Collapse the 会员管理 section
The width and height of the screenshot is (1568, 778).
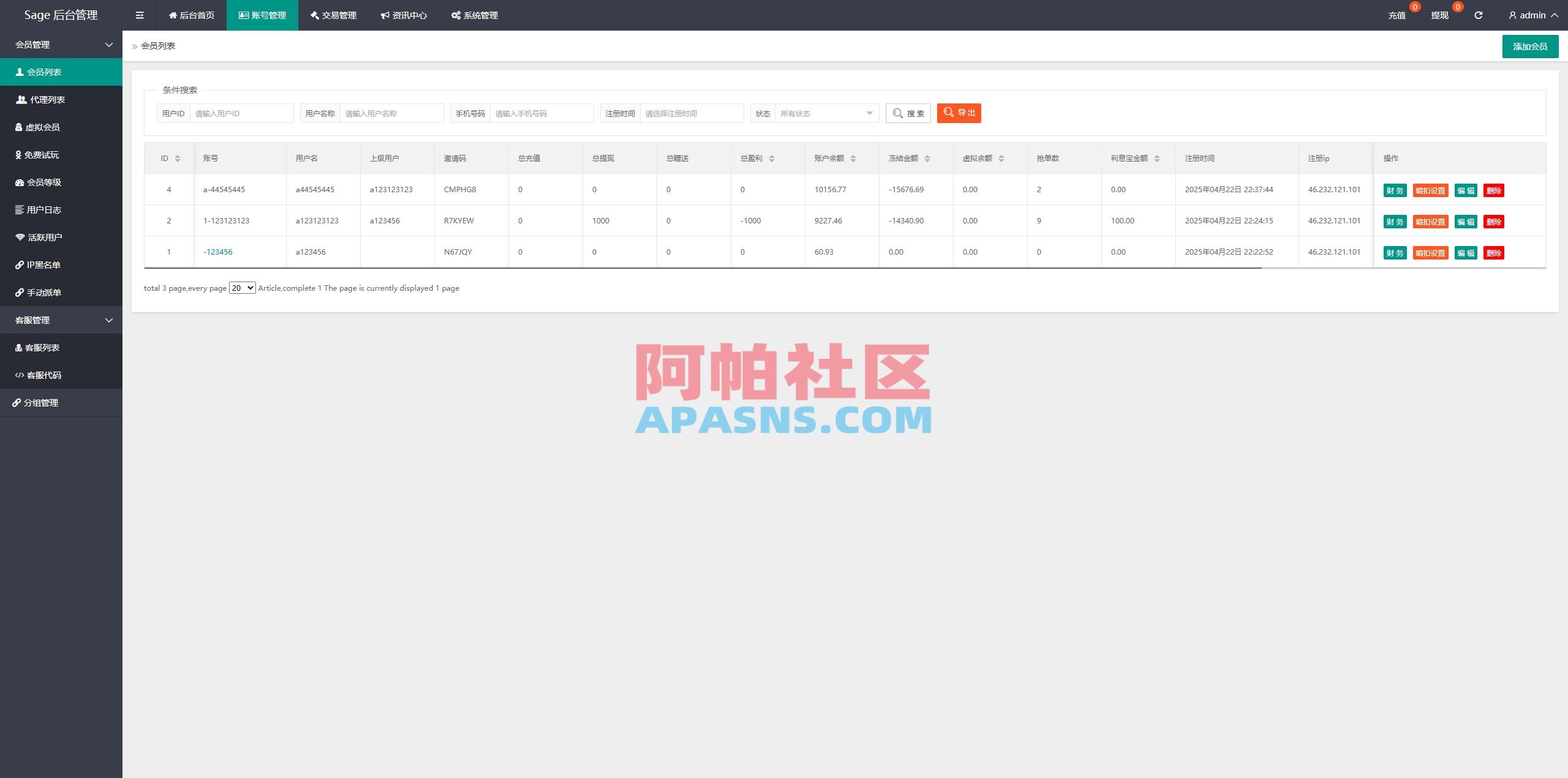tap(61, 45)
